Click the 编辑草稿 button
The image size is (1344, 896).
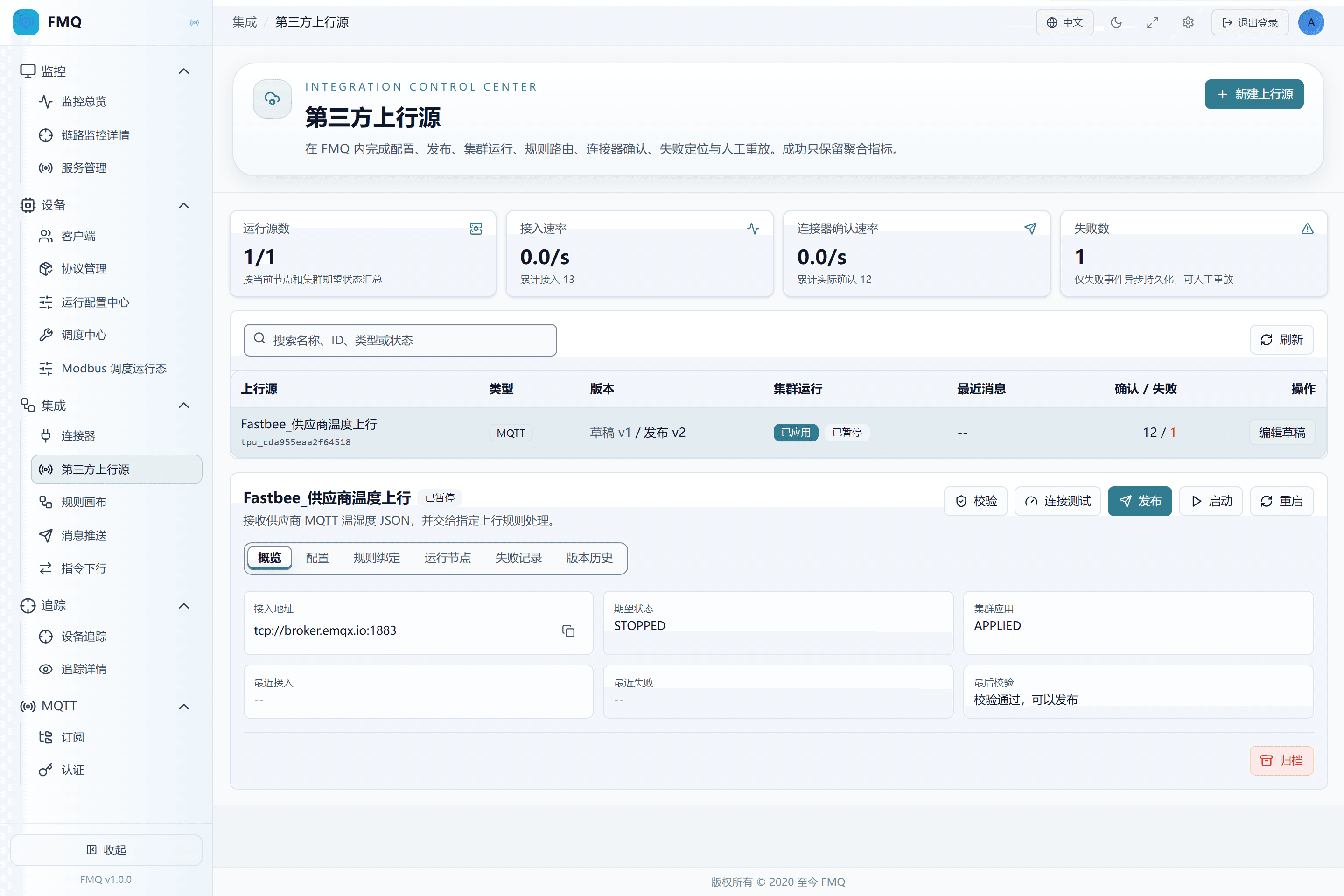click(1282, 433)
